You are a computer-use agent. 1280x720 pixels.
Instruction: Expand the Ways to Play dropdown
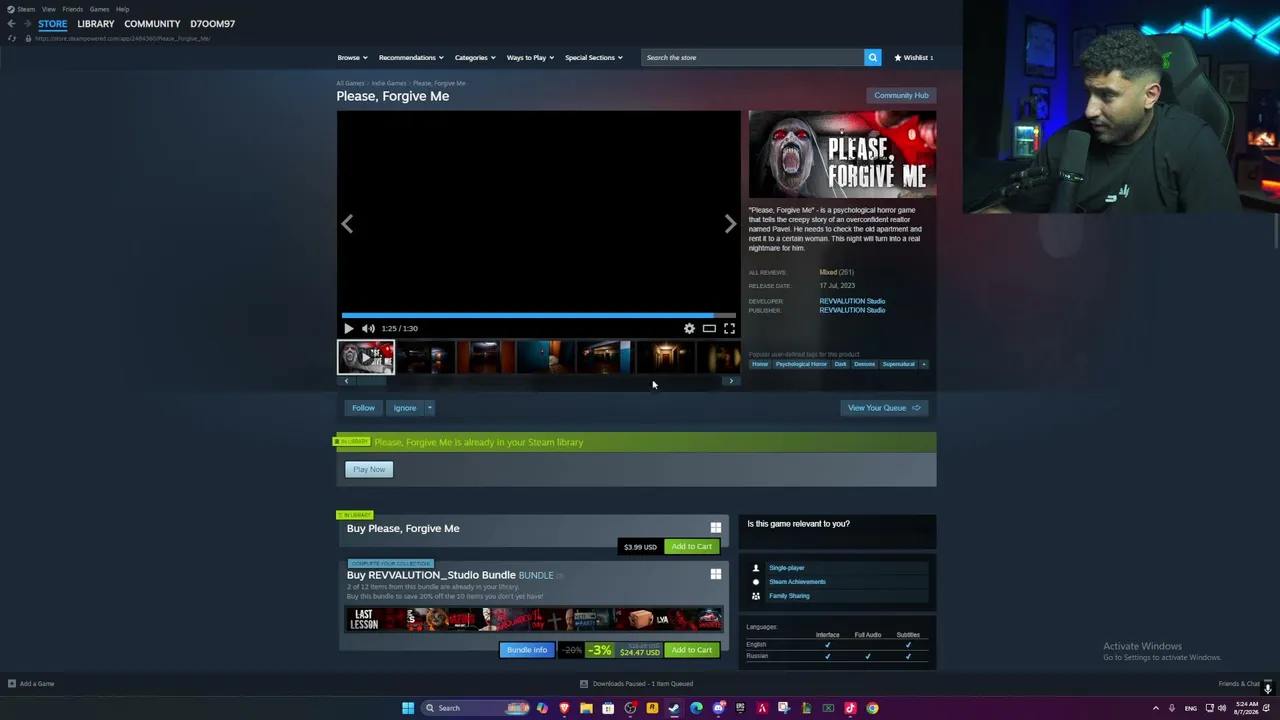(x=530, y=57)
